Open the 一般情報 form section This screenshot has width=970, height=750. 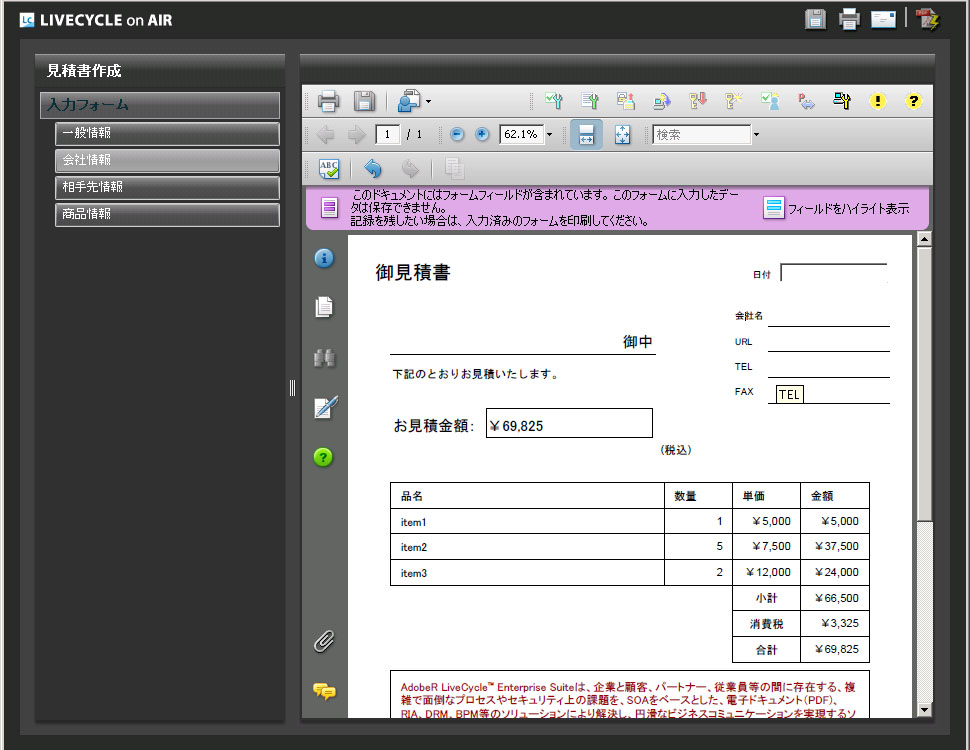click(167, 133)
